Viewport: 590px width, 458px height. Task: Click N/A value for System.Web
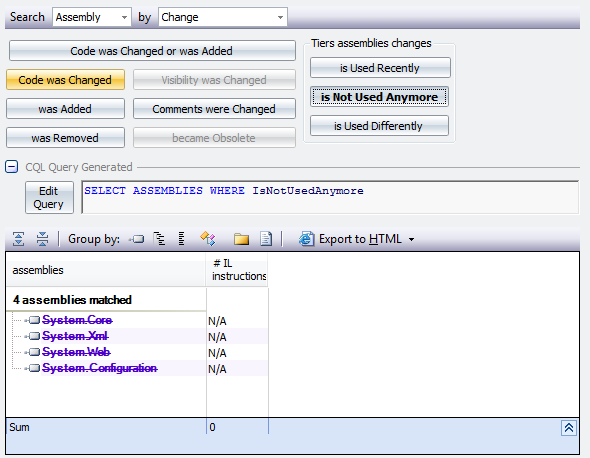coord(217,353)
